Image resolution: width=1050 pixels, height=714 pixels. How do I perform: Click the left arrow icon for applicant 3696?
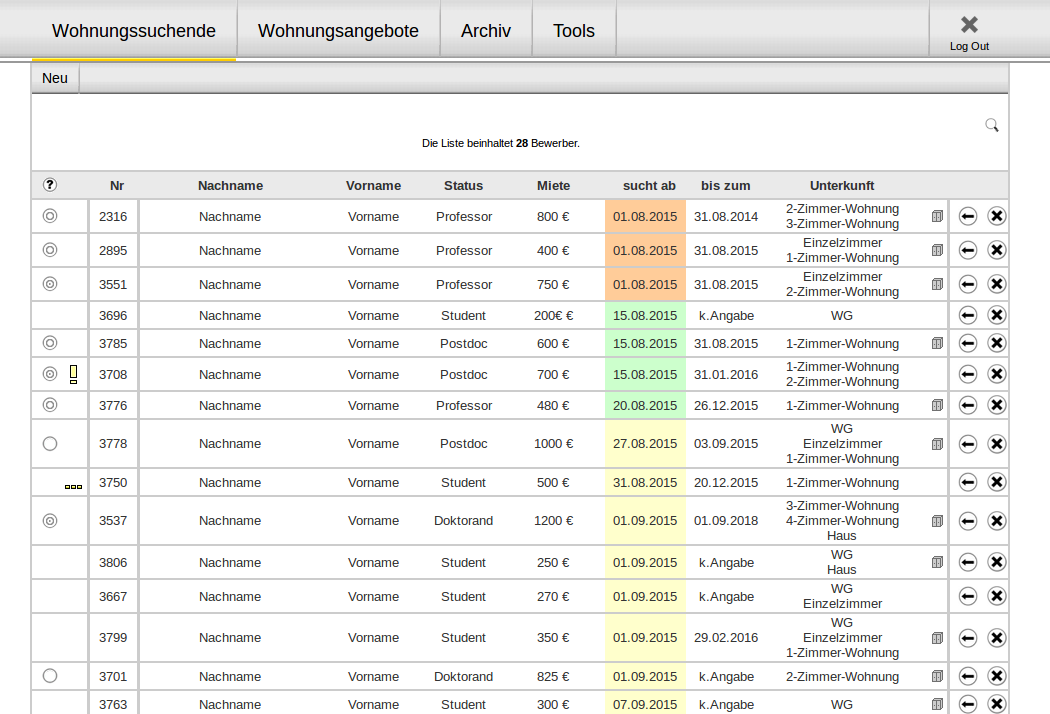967,315
